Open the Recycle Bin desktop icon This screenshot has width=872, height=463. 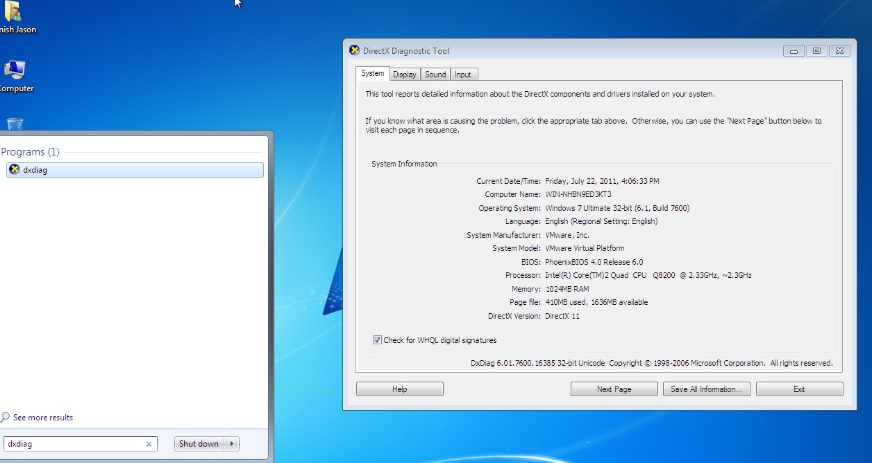15,124
